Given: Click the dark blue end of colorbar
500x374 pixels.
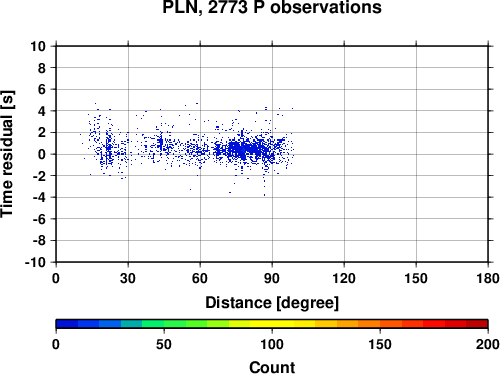Looking at the screenshot, I should point(67,324).
